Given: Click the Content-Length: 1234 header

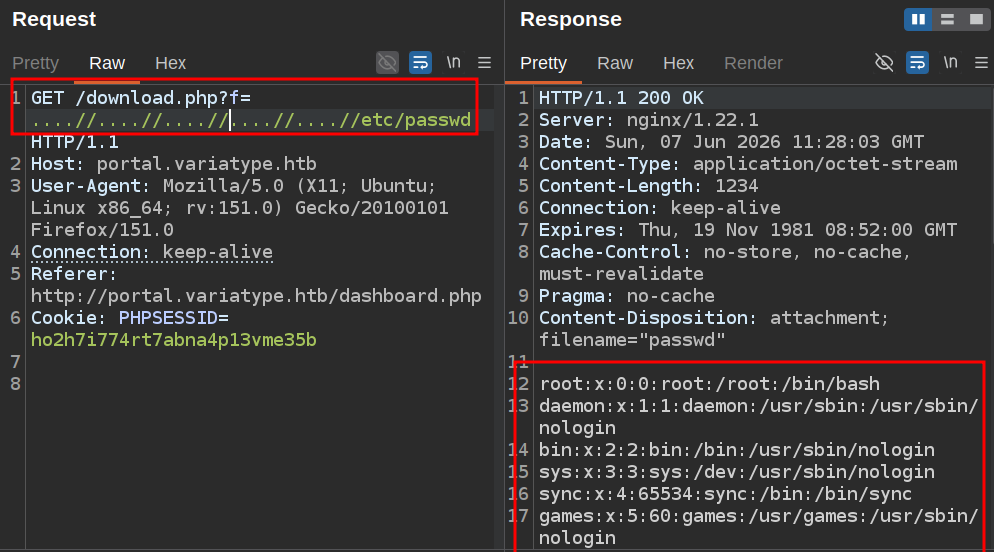Looking at the screenshot, I should click(649, 186).
